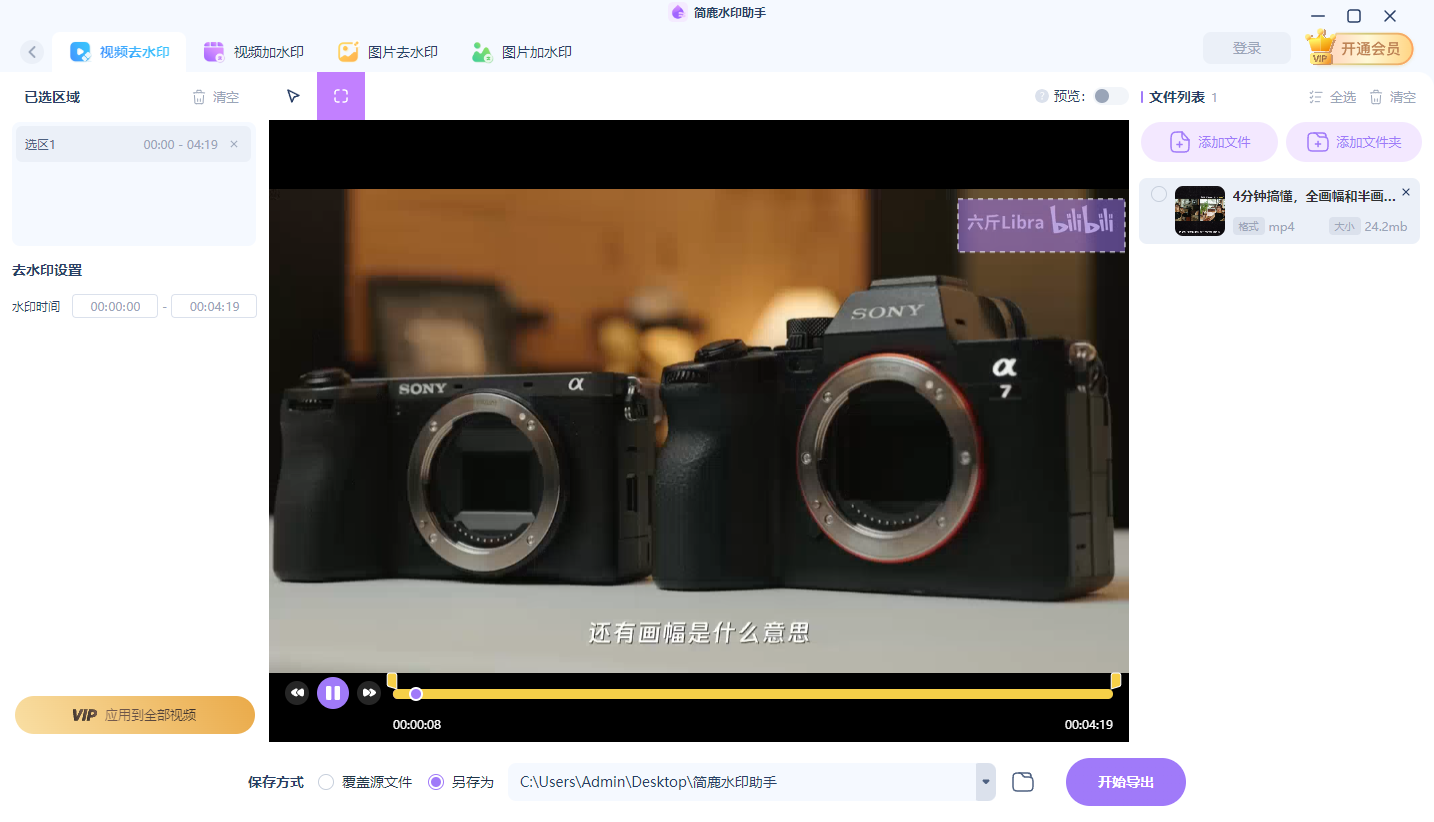Screen dimensions: 1434x822
Task: Click 添加文件 to add a file
Action: 1209,142
